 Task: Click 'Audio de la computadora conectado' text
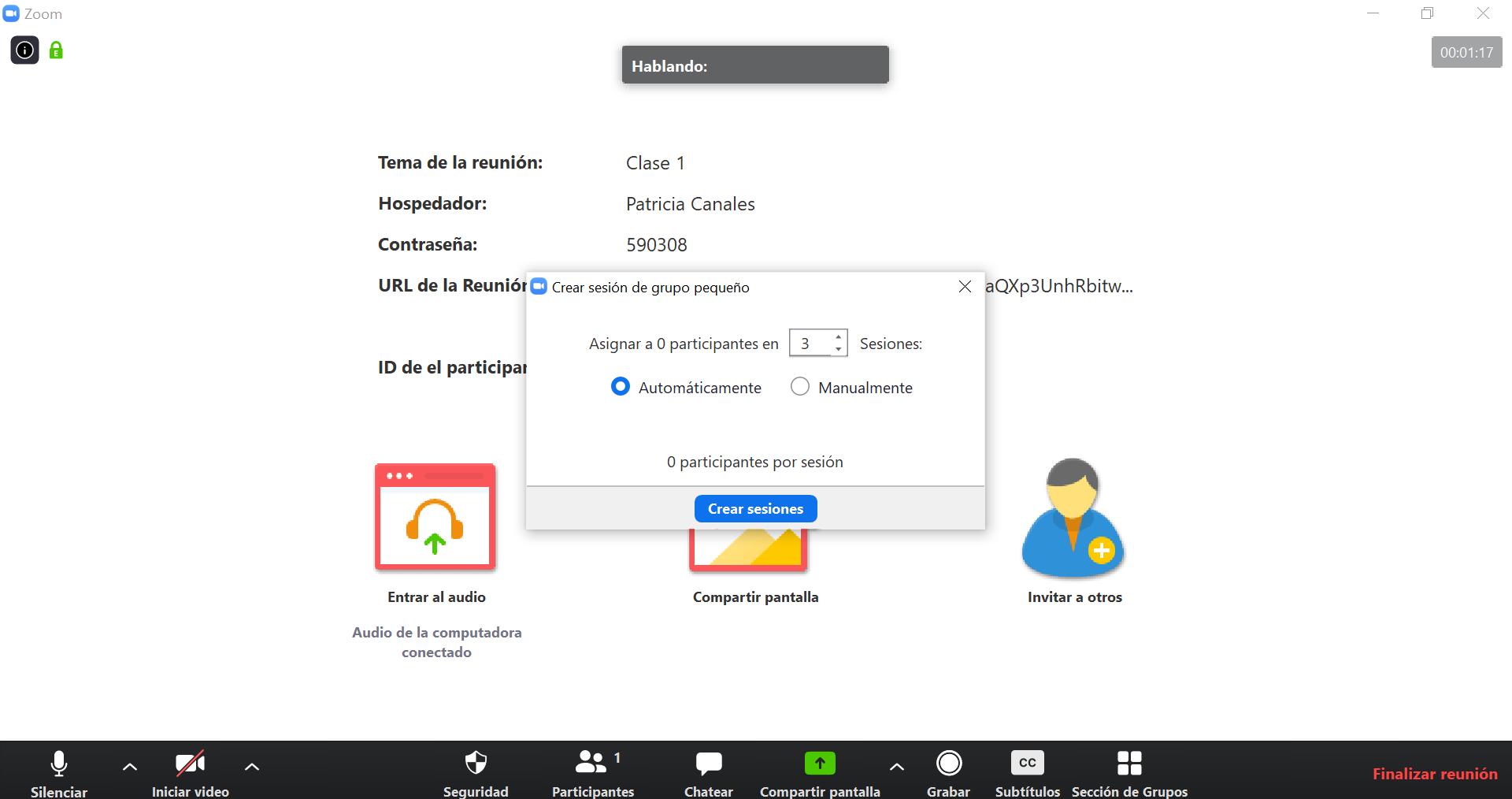coord(437,642)
